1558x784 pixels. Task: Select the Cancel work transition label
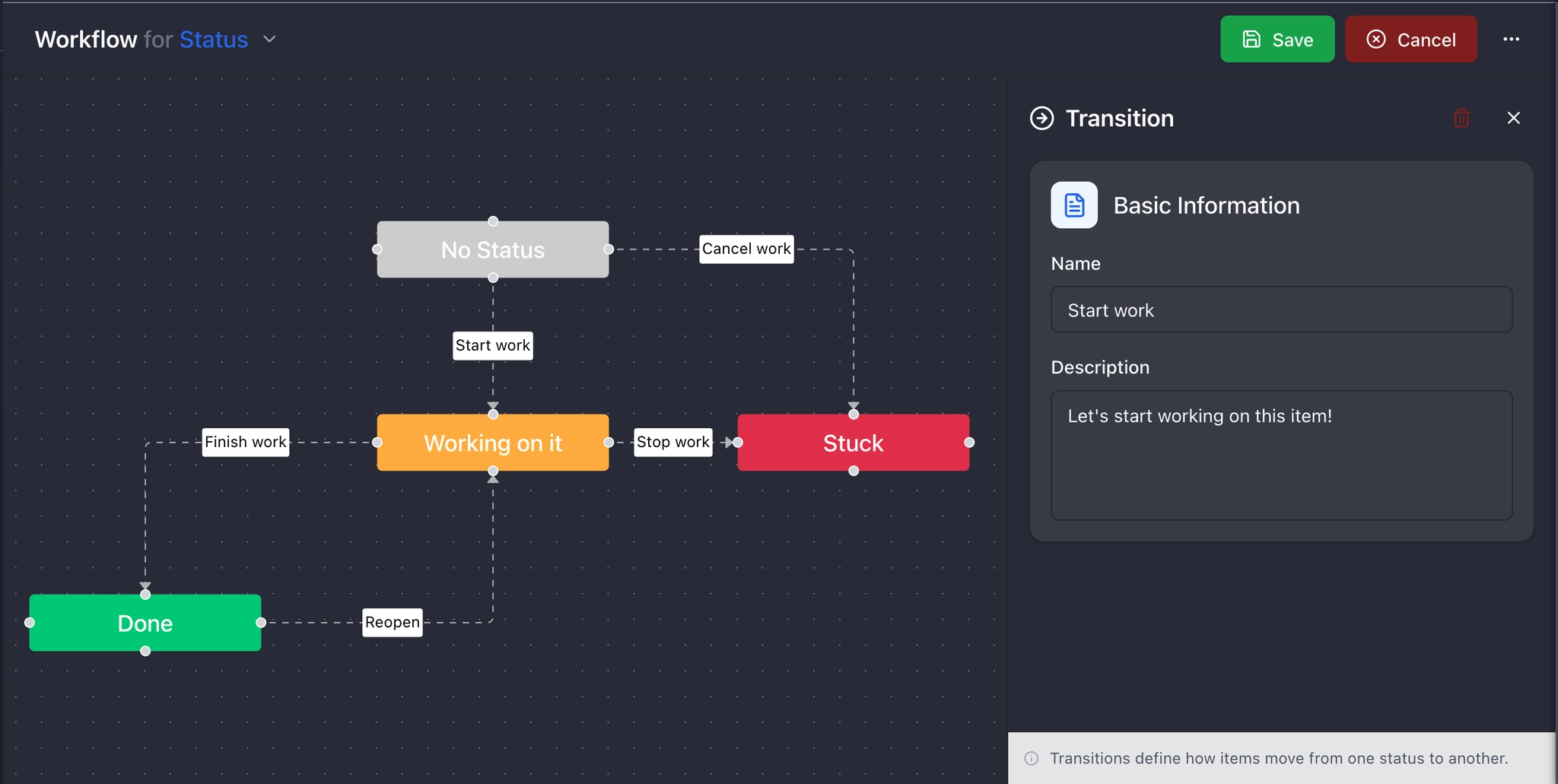(746, 249)
